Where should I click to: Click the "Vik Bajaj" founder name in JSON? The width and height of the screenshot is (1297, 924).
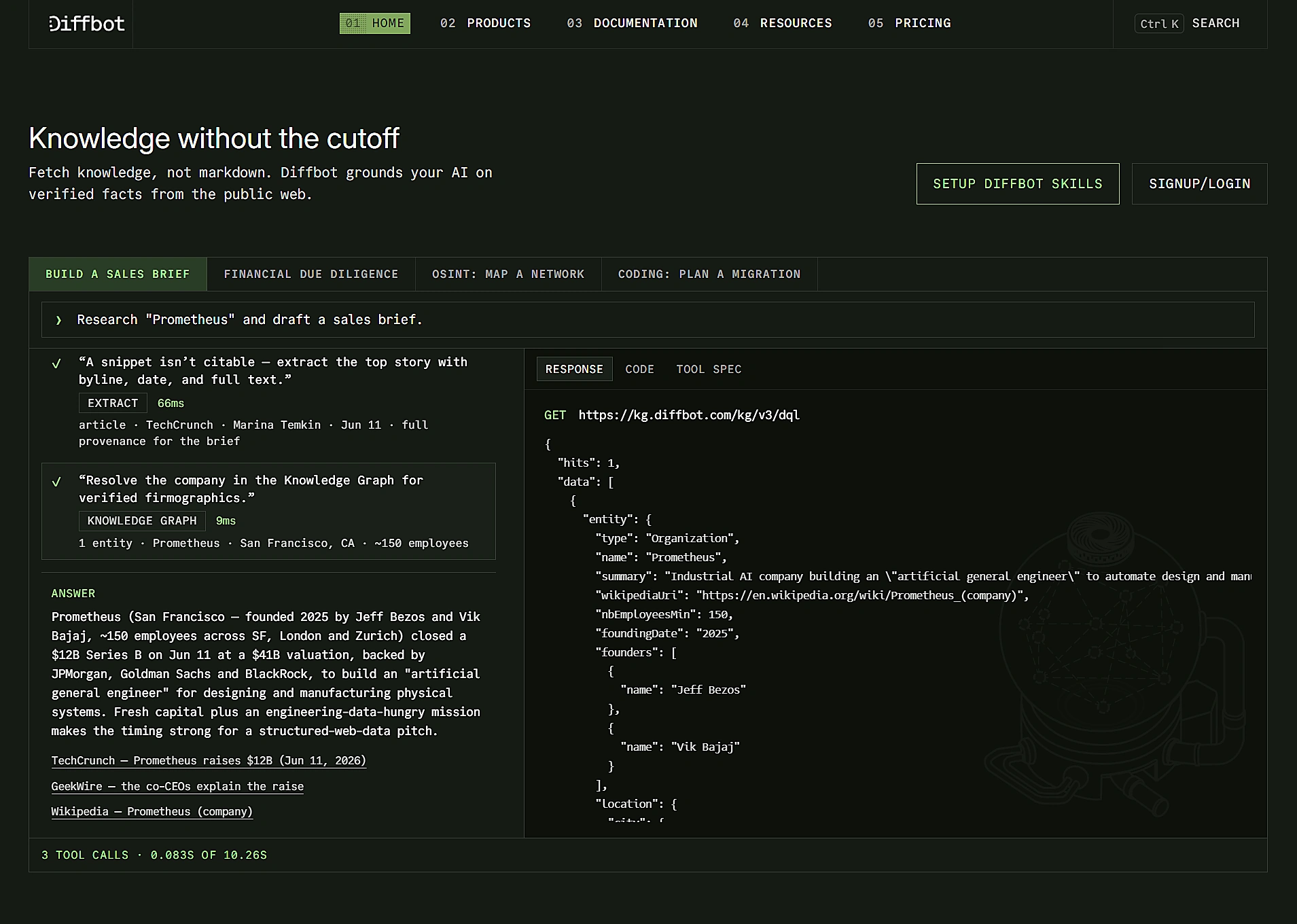coord(705,747)
